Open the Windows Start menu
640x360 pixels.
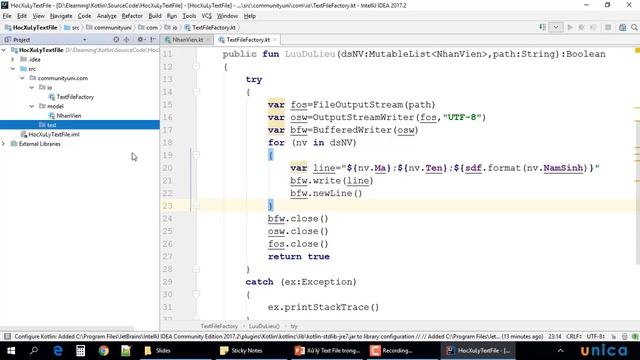[11, 351]
